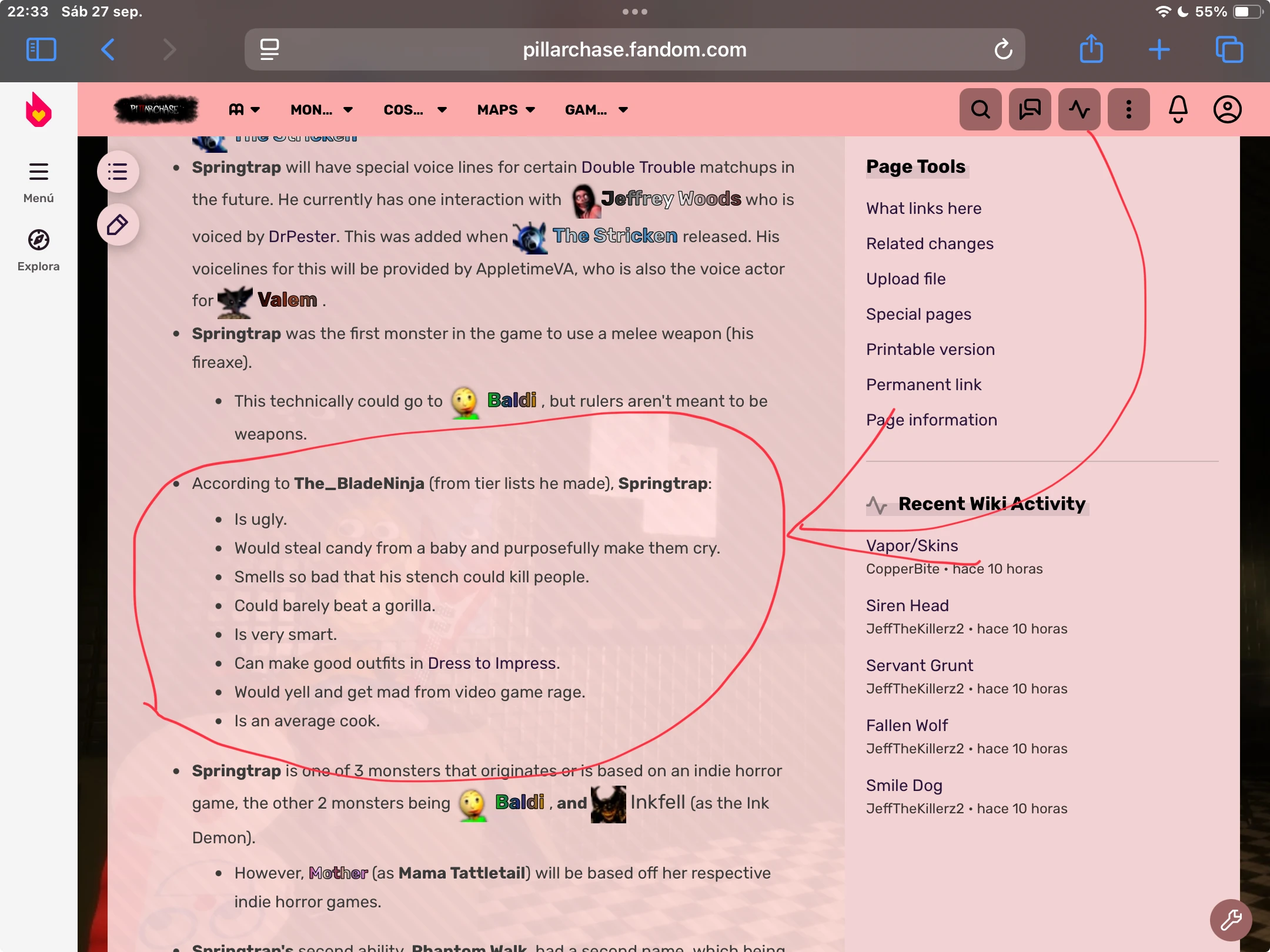This screenshot has width=1270, height=952.
Task: Click the pencil edit page button
Action: (118, 224)
